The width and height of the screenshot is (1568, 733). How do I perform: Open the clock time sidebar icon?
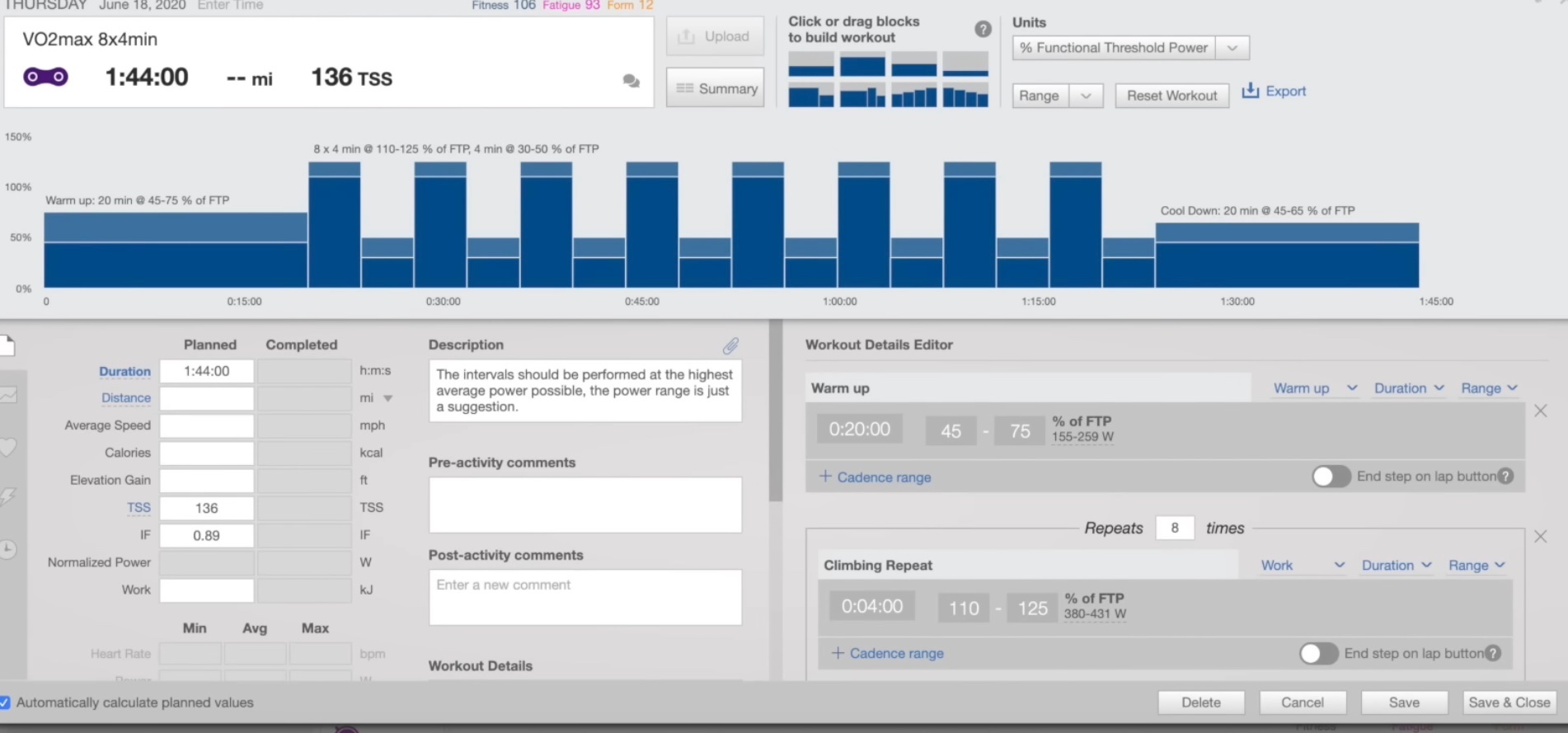8,549
